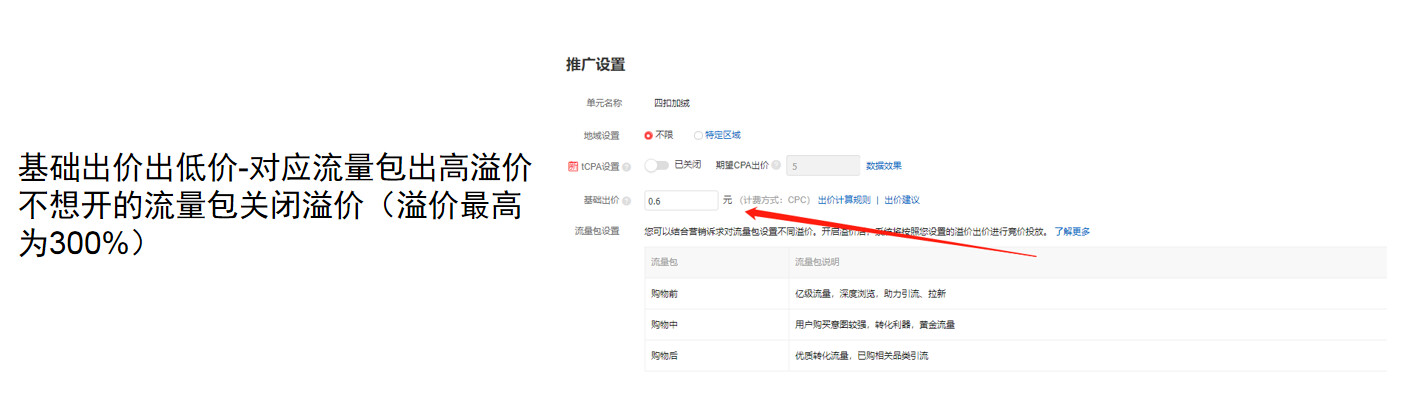This screenshot has height=413, width=1402.
Task: Select the 购物前 traffic package row
Action: [x=665, y=294]
